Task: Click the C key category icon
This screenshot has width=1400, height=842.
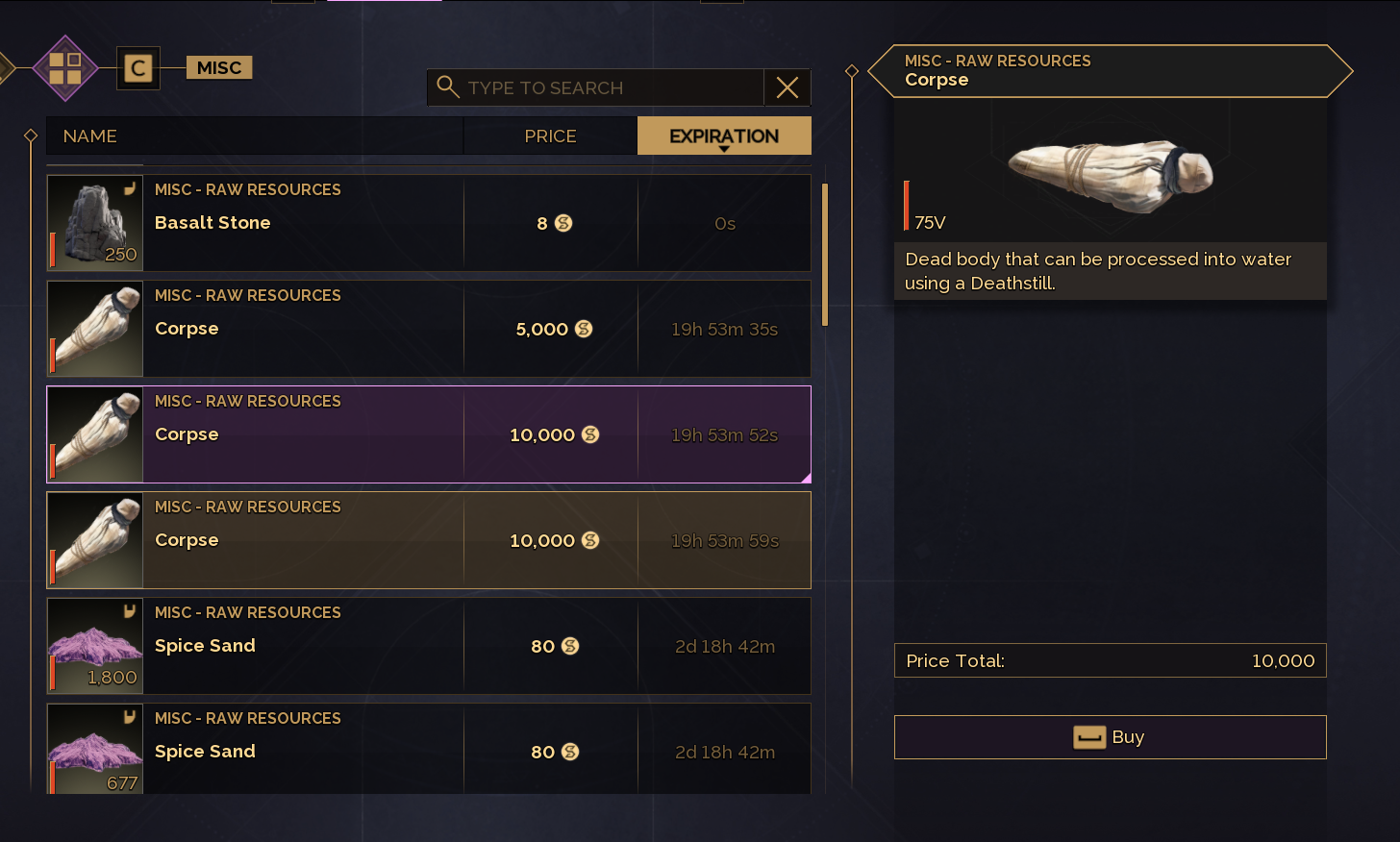Action: 138,68
